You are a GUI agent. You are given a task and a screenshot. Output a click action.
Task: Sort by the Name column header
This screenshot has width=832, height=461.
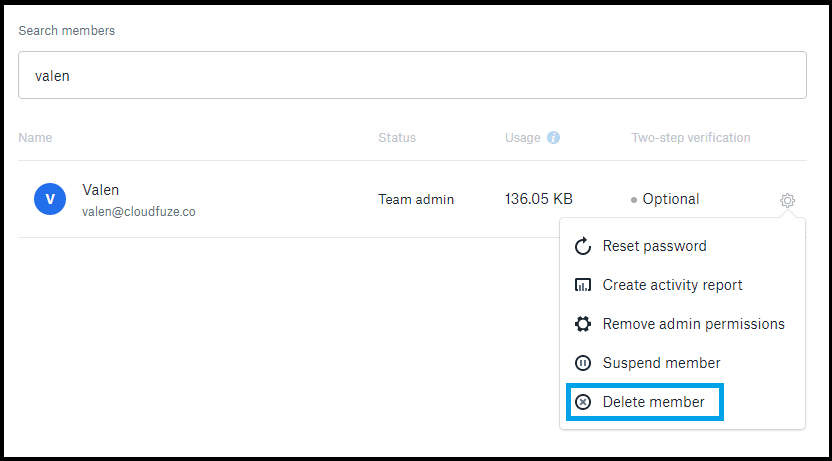point(36,137)
